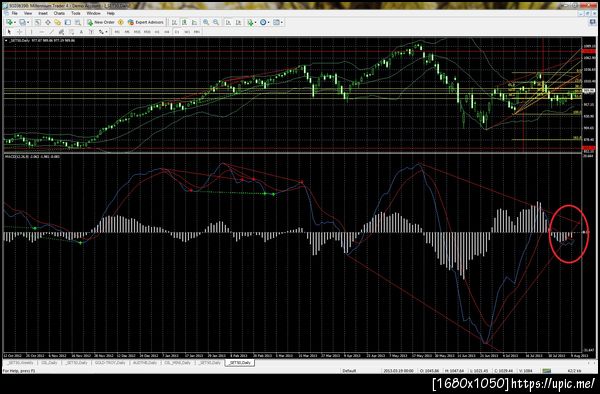The image size is (600, 394).
Task: Set timeframe to MN
Action: click(197, 32)
